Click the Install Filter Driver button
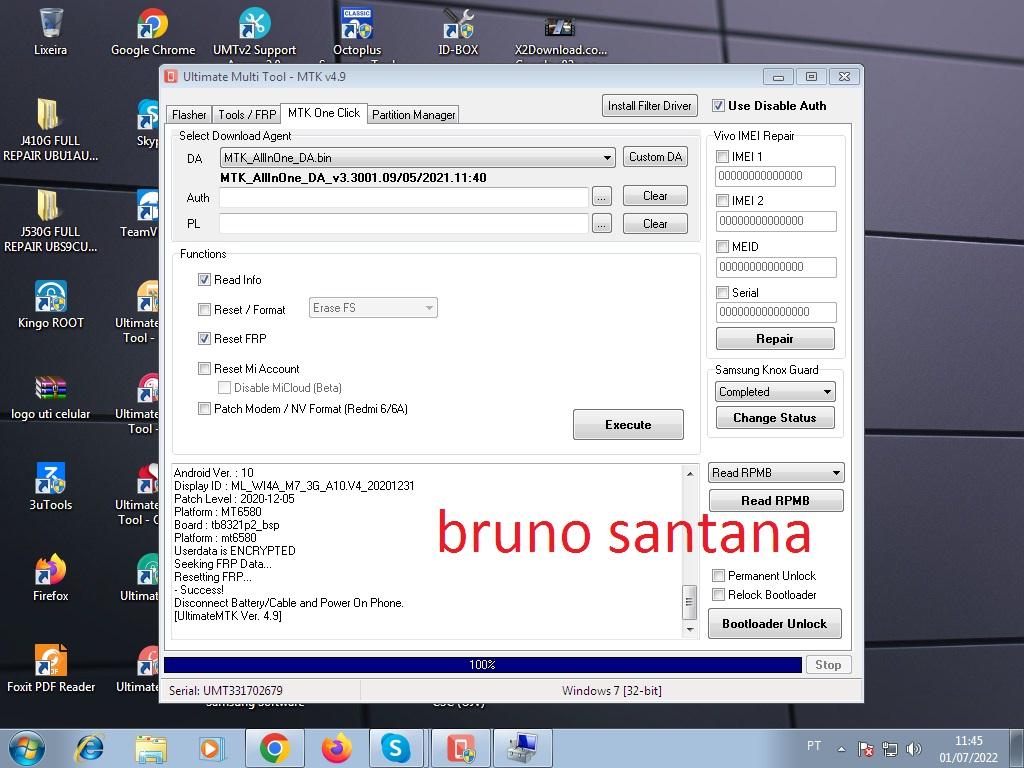Image resolution: width=1024 pixels, height=768 pixels. [x=650, y=106]
